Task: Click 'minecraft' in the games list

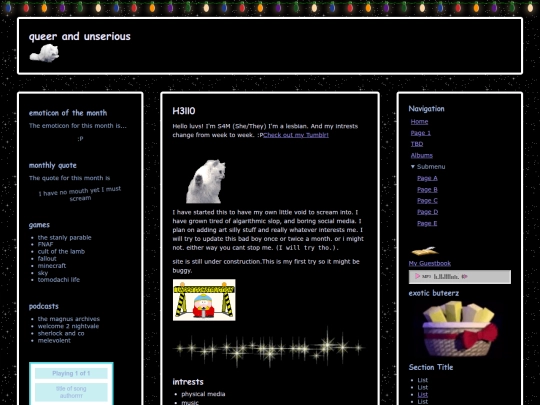Action: pos(52,266)
